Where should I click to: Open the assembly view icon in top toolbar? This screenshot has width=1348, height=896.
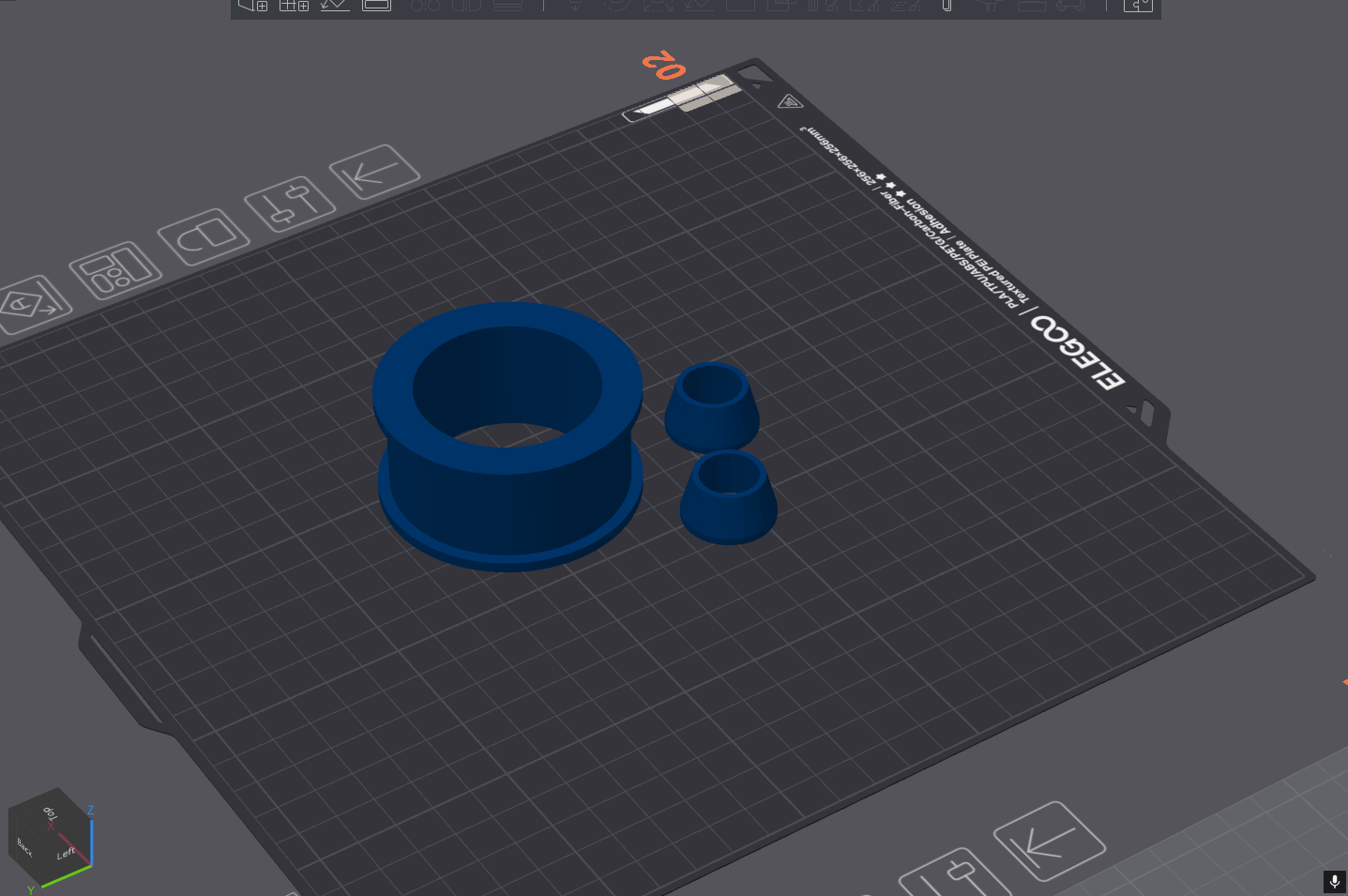pyautogui.click(x=1138, y=5)
